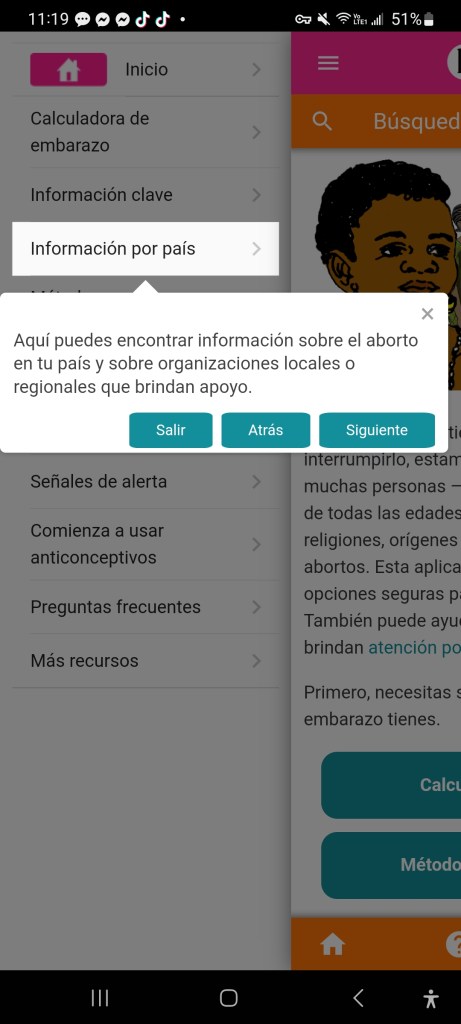
Task: Tap the Android home button icon
Action: [229, 997]
